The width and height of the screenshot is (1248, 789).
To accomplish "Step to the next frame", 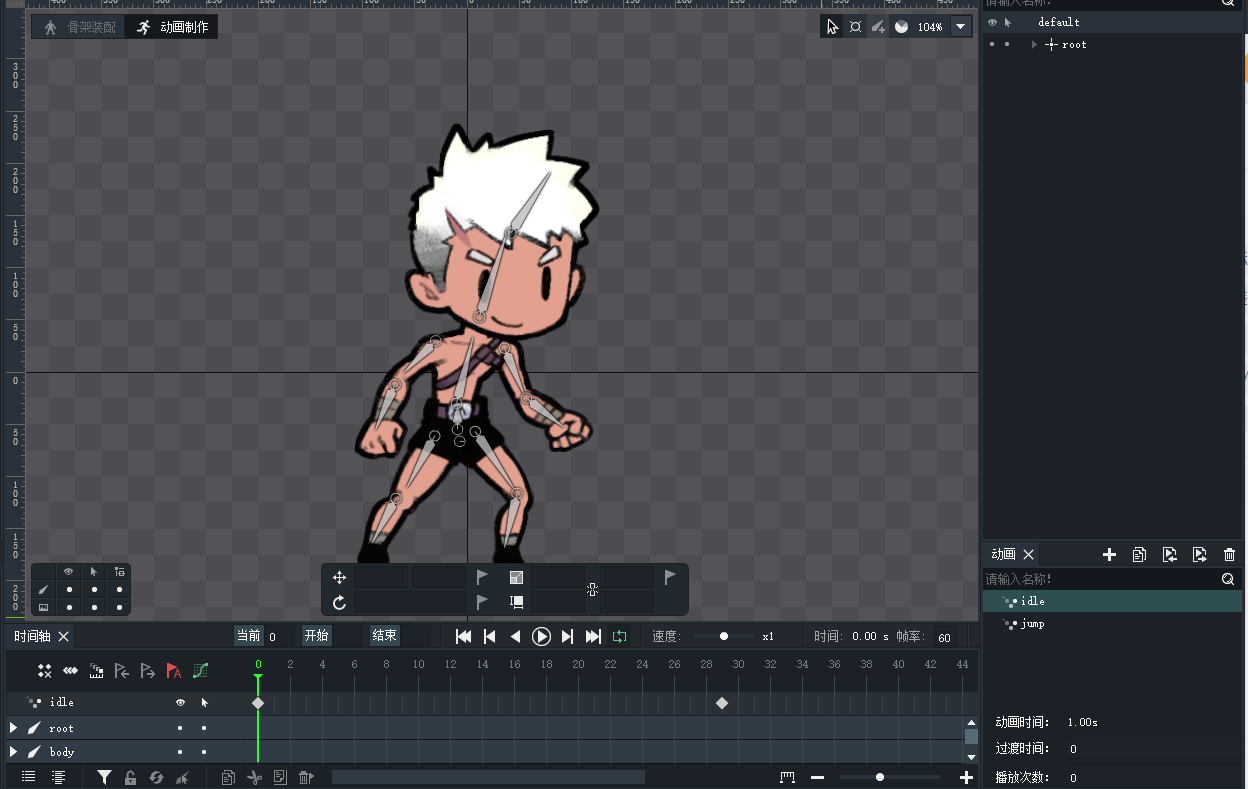I will [567, 636].
